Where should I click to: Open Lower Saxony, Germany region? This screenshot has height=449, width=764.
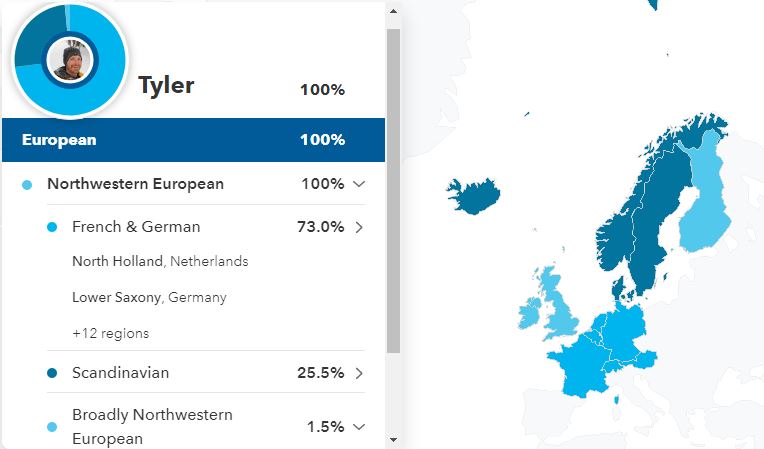tap(149, 298)
